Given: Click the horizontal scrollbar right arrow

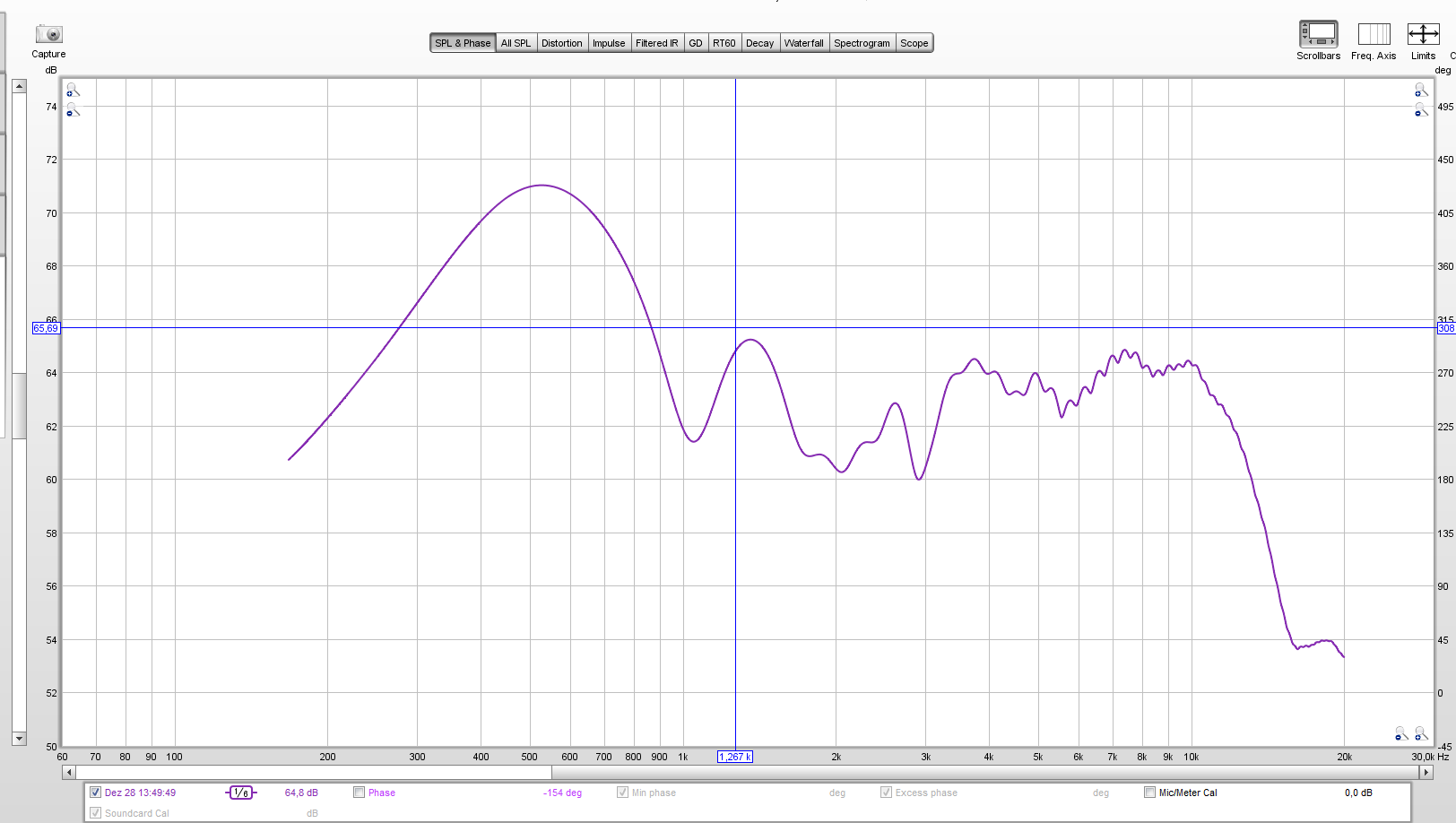Looking at the screenshot, I should click(x=1426, y=772).
